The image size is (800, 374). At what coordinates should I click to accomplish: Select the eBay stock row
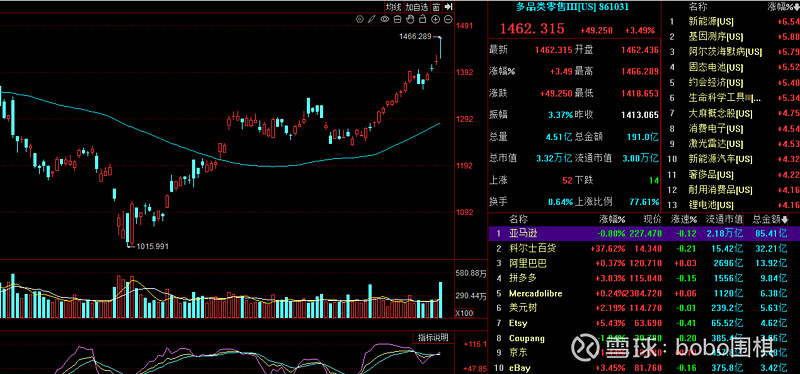(644, 368)
